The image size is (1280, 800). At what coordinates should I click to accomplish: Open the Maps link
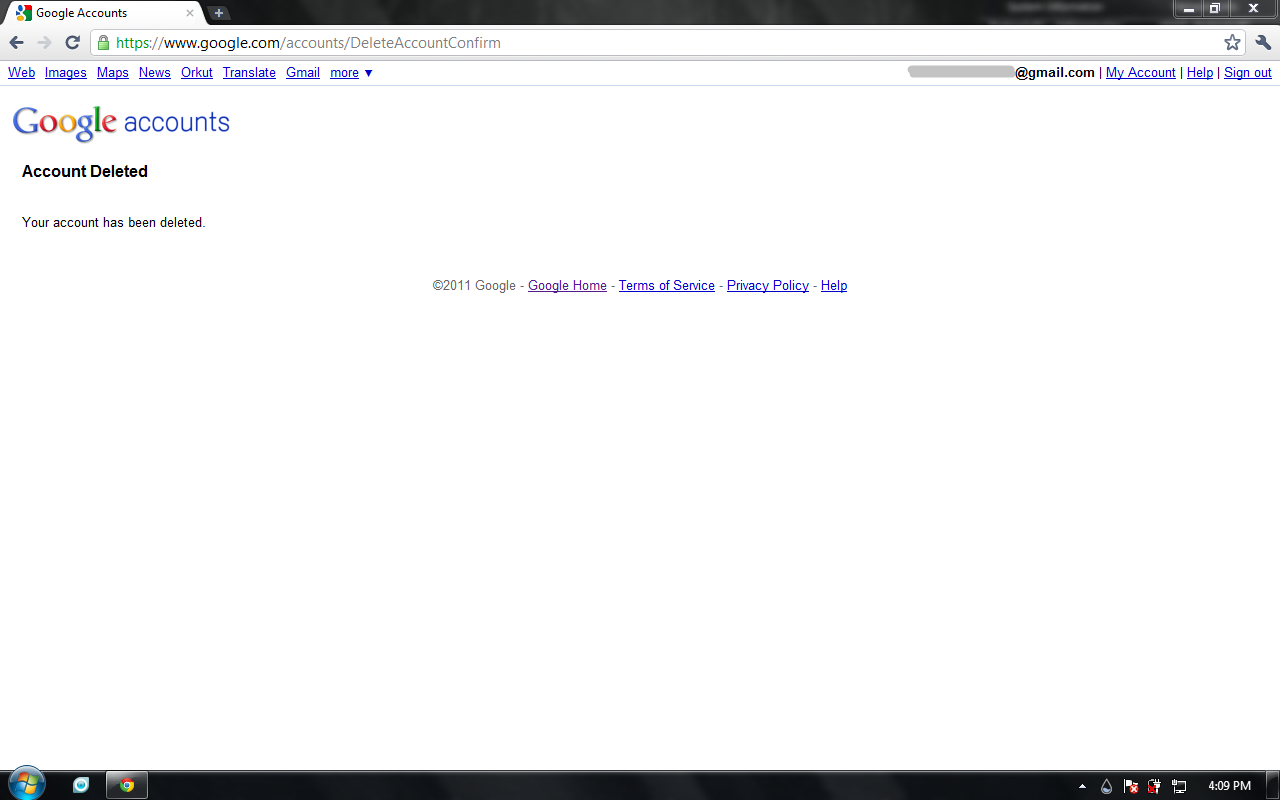point(113,73)
